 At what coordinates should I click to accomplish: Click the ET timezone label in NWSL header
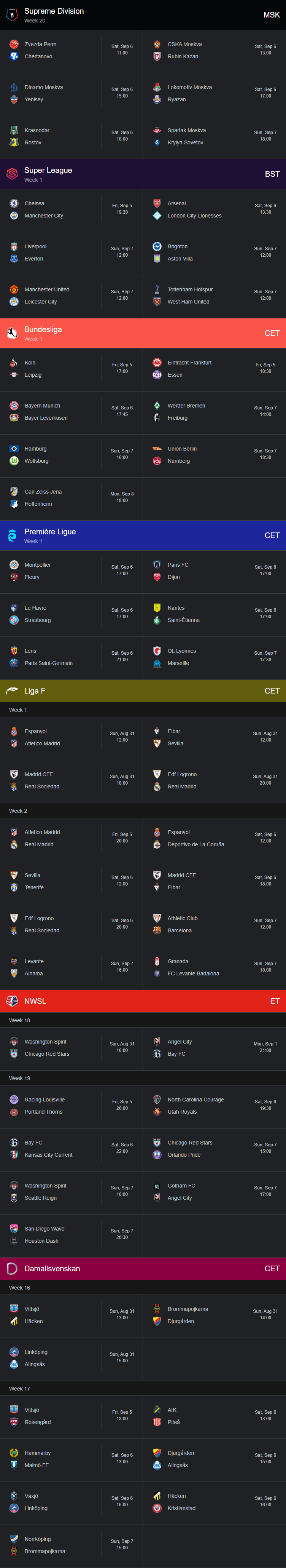pyautogui.click(x=275, y=1001)
